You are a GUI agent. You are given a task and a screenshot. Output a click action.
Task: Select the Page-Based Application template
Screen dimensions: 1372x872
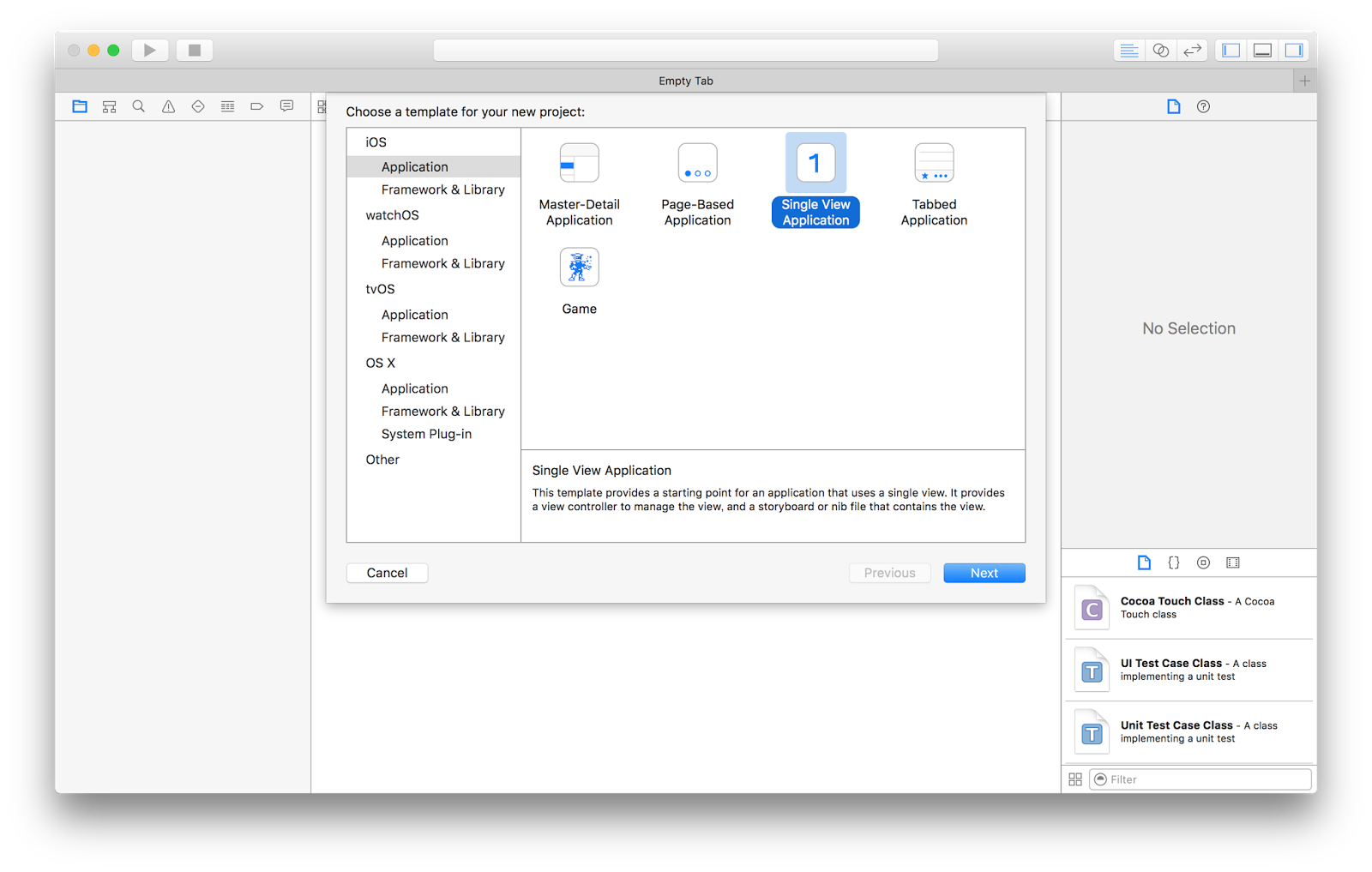pos(698,185)
